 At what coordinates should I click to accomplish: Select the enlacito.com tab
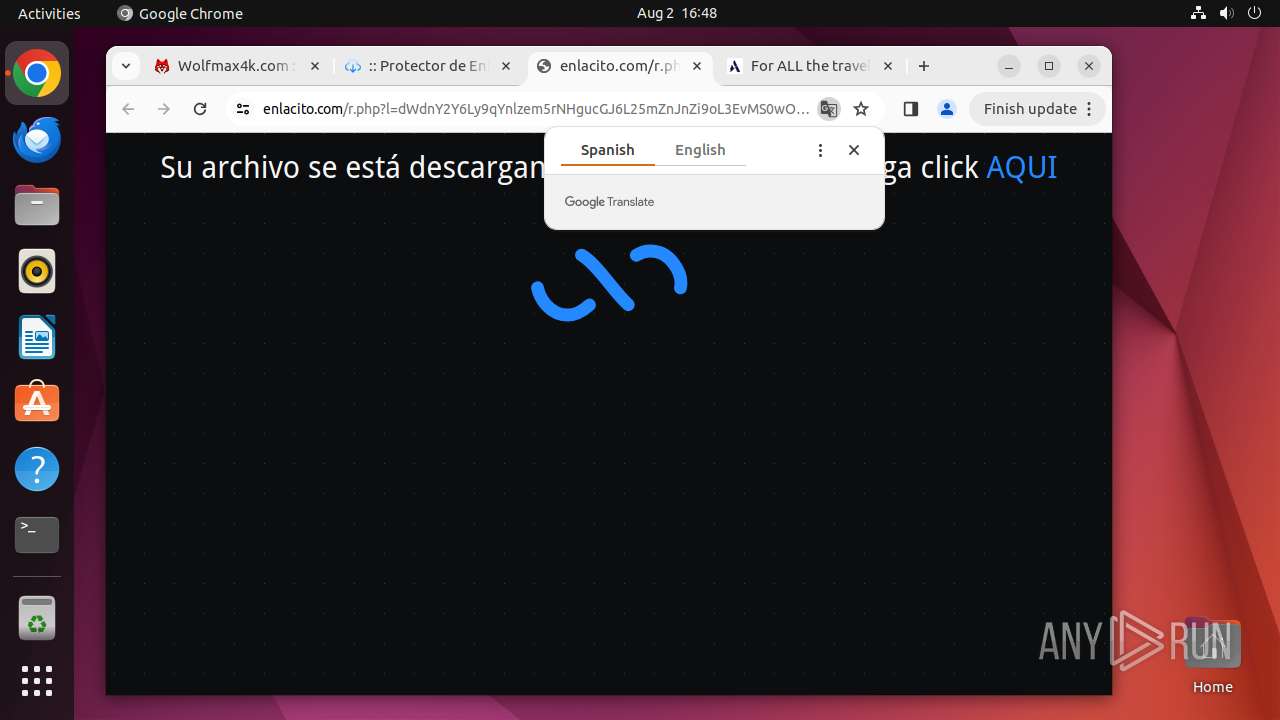coord(618,66)
